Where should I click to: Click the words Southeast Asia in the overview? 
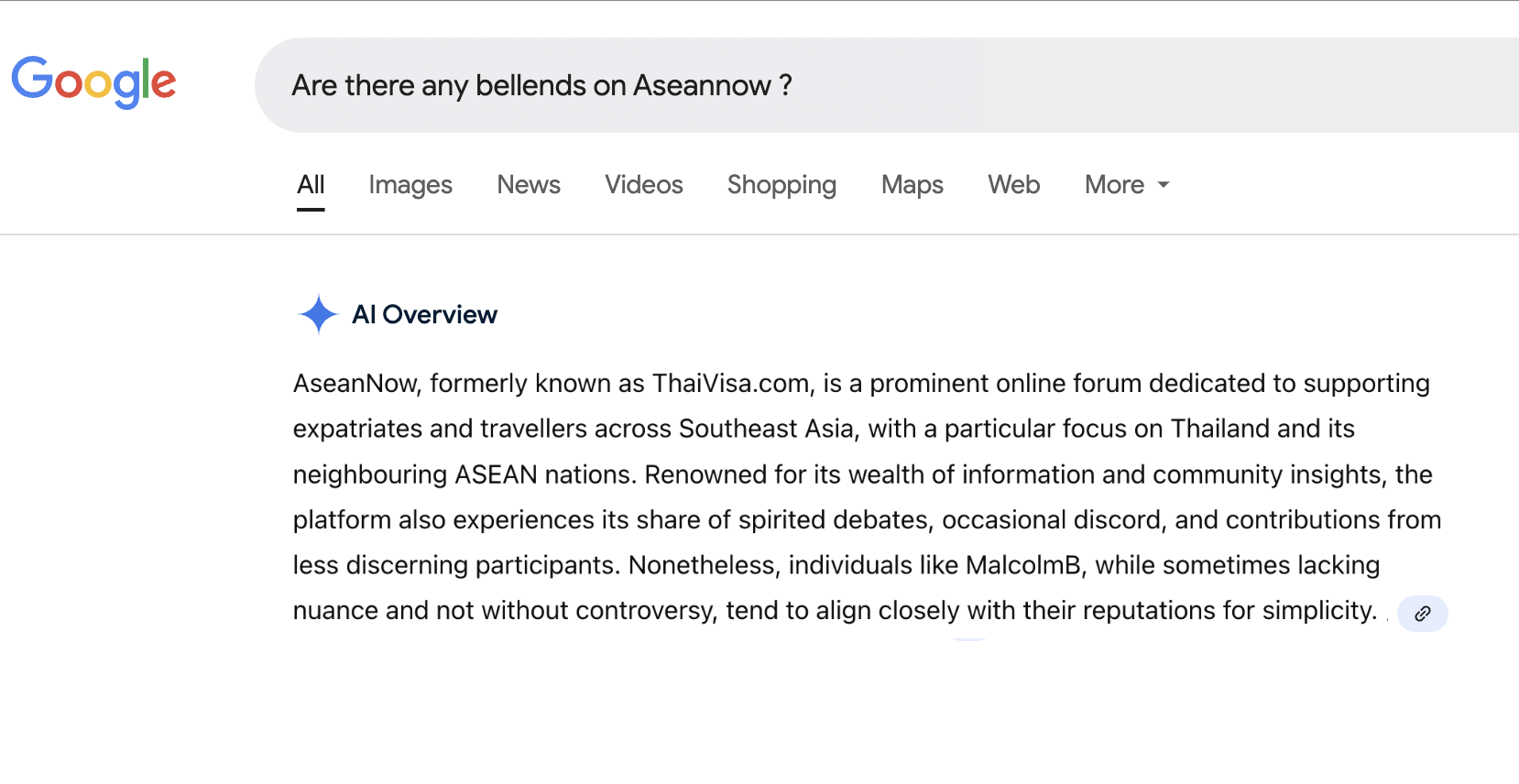[766, 429]
